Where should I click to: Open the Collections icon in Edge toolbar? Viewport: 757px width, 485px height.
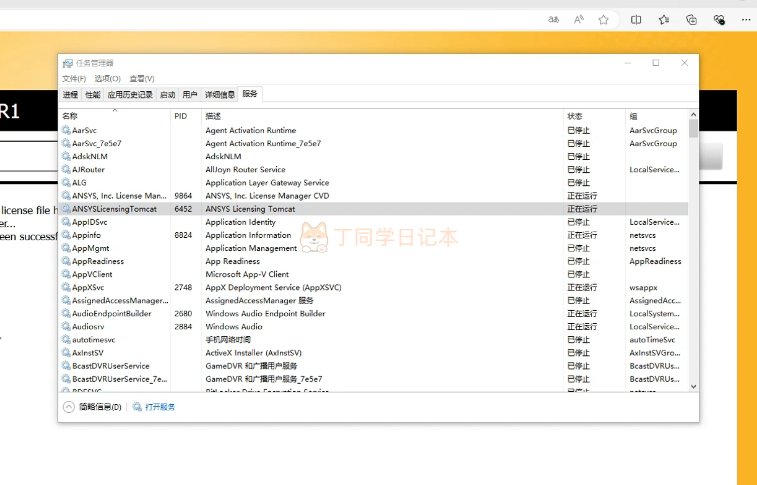691,19
